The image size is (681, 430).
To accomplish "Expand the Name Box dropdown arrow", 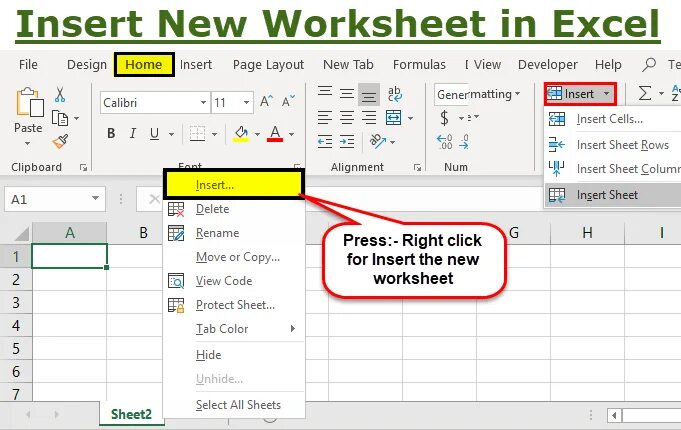I will click(x=95, y=198).
